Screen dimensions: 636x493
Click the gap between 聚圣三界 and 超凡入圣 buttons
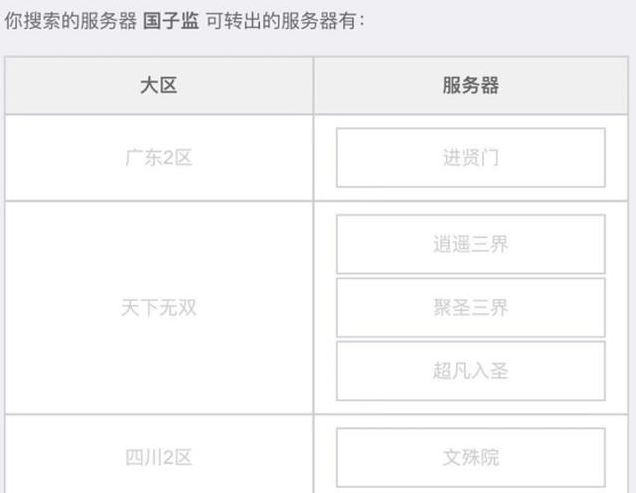[x=471, y=339]
